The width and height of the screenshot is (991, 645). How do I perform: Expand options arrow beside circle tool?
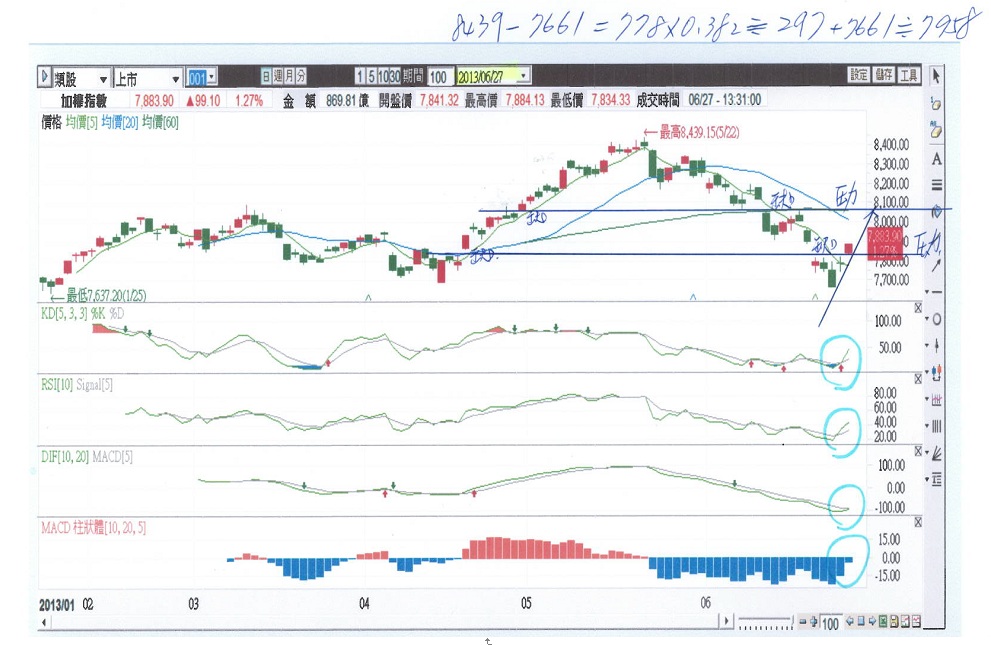[x=927, y=319]
